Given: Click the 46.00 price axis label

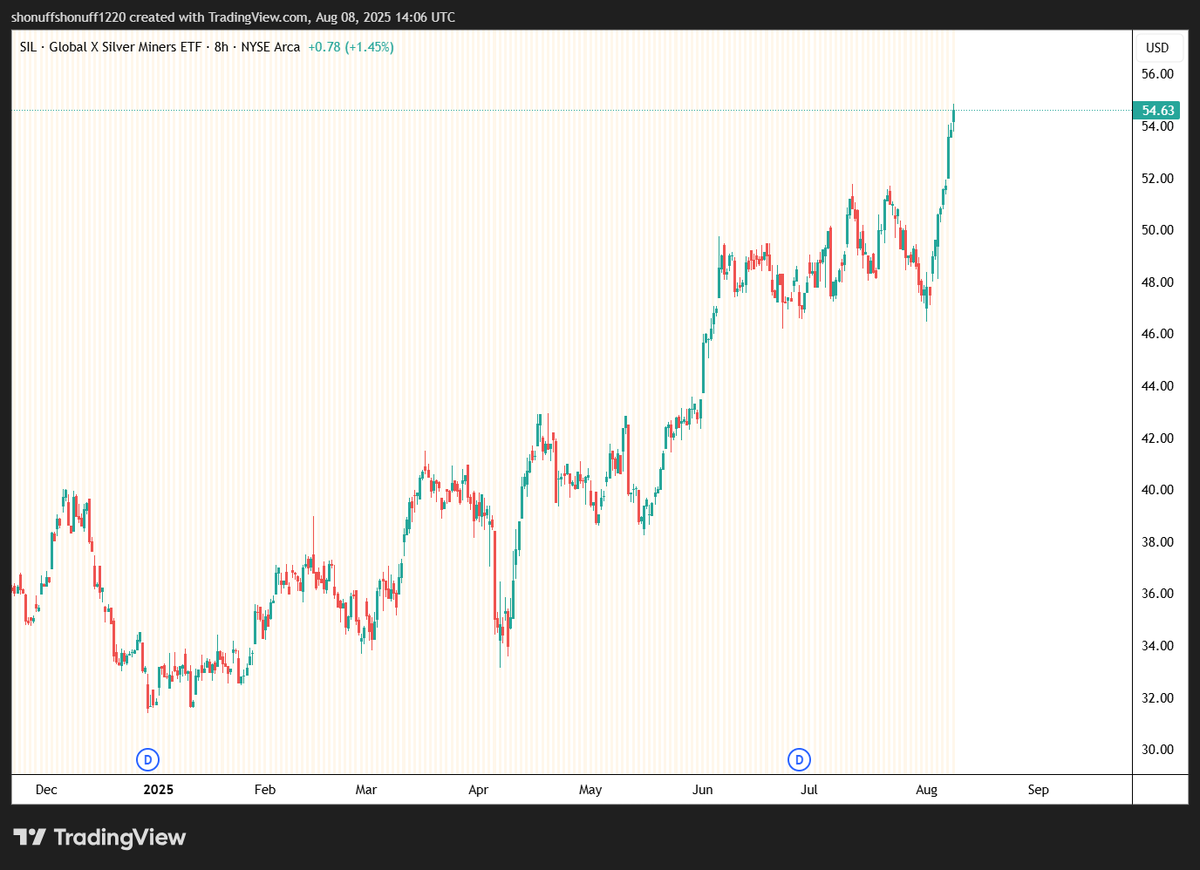Looking at the screenshot, I should click(1158, 334).
